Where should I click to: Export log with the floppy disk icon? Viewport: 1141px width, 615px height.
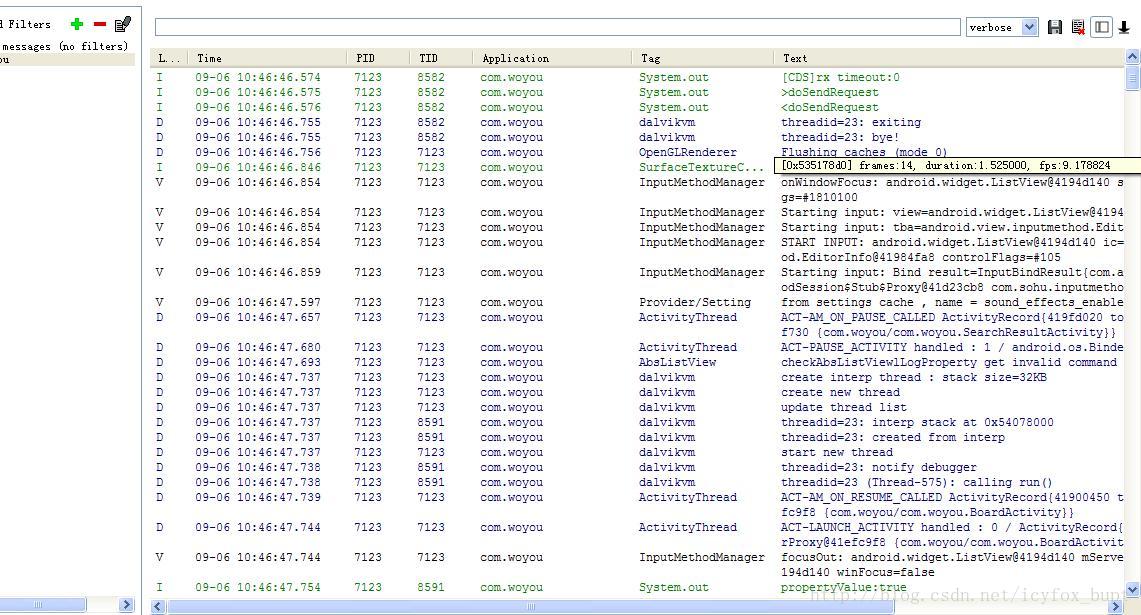(1054, 27)
